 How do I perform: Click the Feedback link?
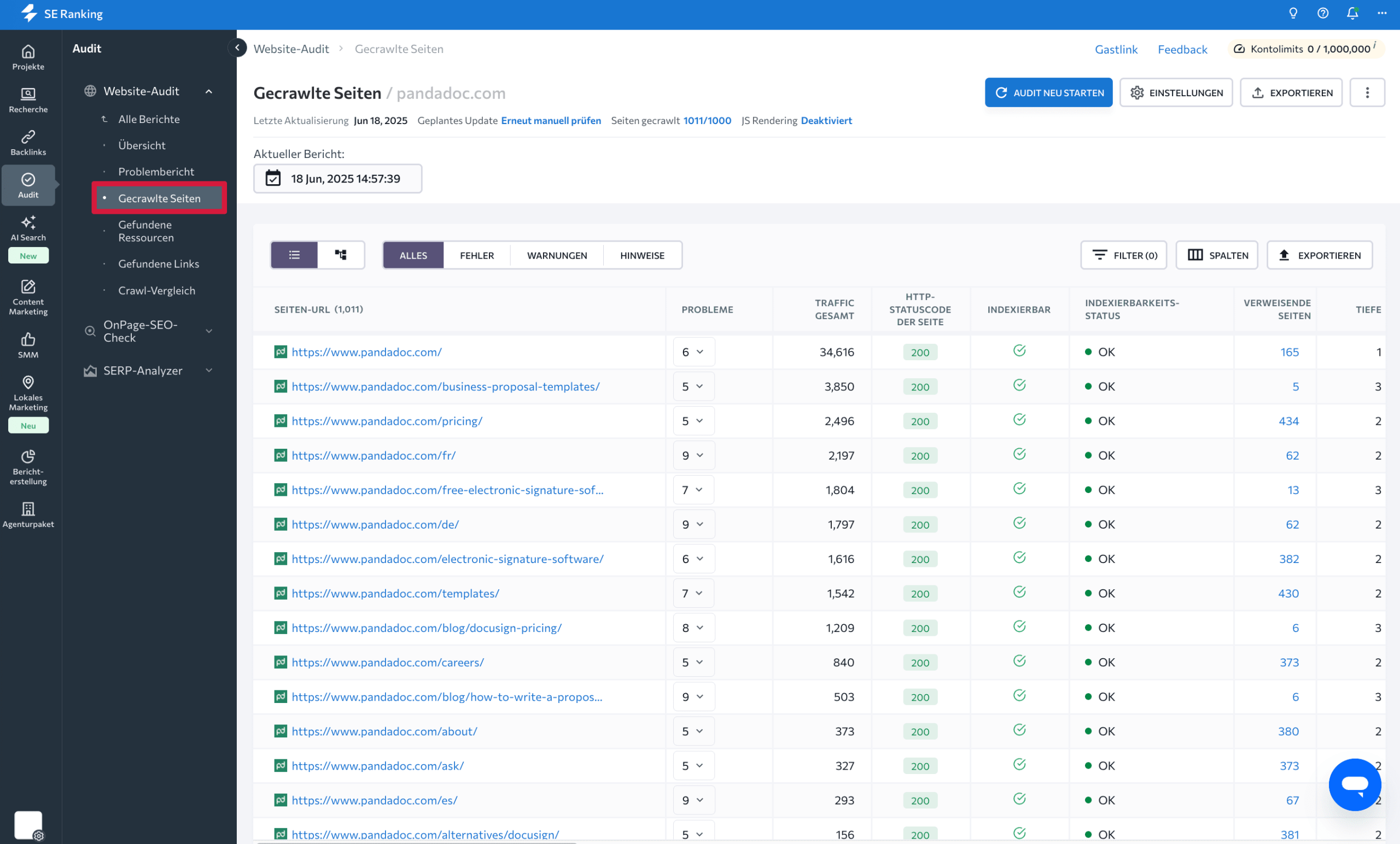pos(1182,49)
